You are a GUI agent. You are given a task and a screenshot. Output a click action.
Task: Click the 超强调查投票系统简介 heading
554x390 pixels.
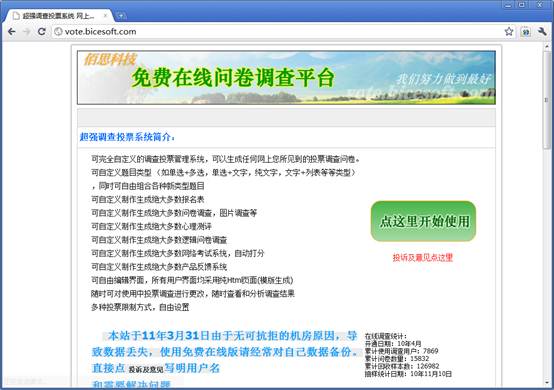pos(127,137)
